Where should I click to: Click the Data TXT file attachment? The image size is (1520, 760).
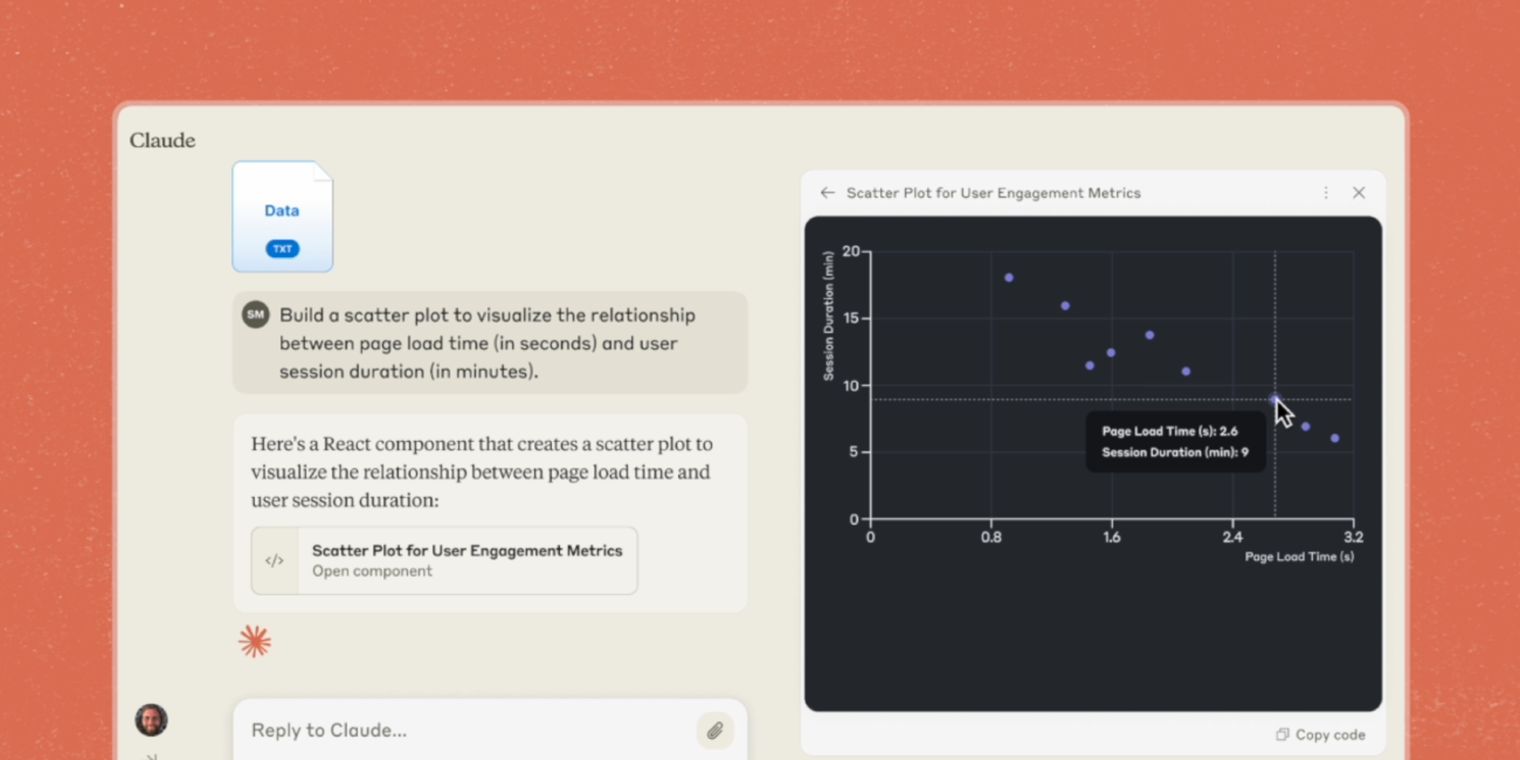(283, 216)
